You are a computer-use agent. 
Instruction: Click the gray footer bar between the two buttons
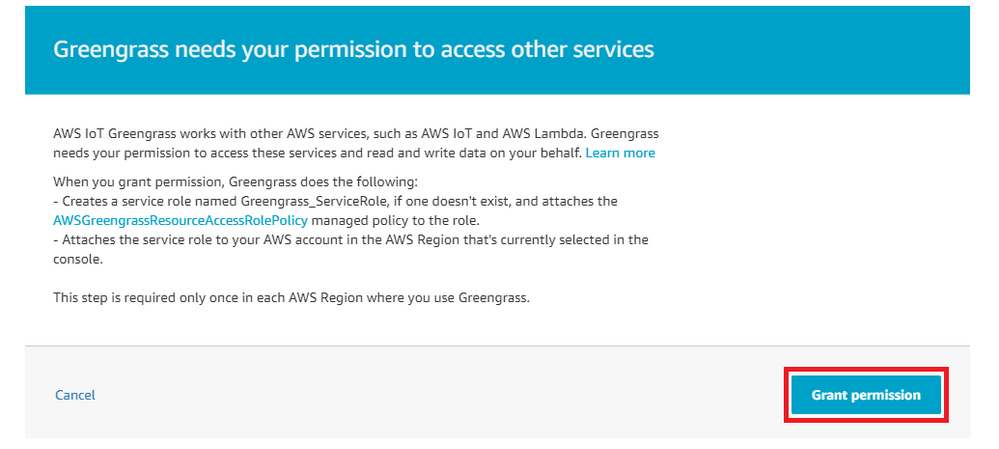coord(440,395)
